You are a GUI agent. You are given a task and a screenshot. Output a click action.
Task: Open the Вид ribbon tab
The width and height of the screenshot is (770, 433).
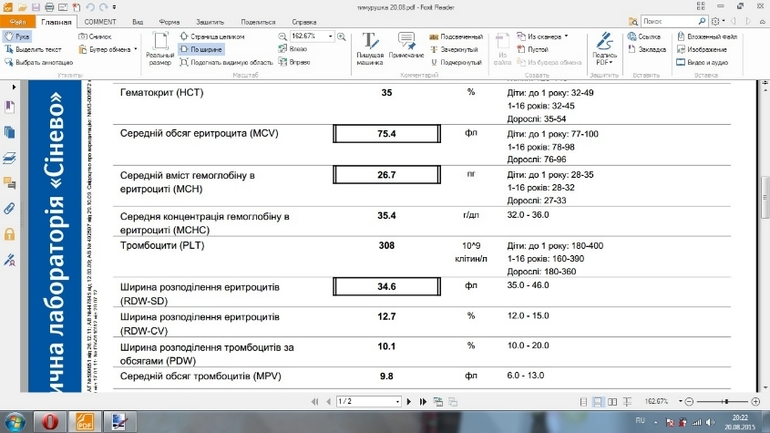click(137, 21)
